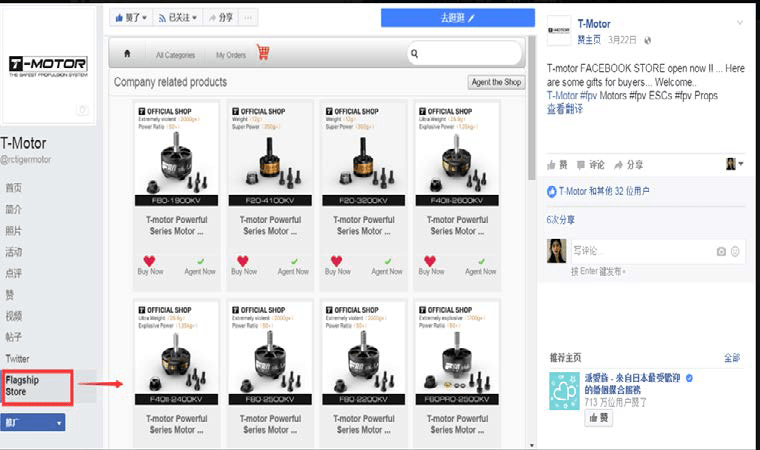This screenshot has height=450, width=760.
Task: Open the red shopping cart icon
Action: [264, 53]
